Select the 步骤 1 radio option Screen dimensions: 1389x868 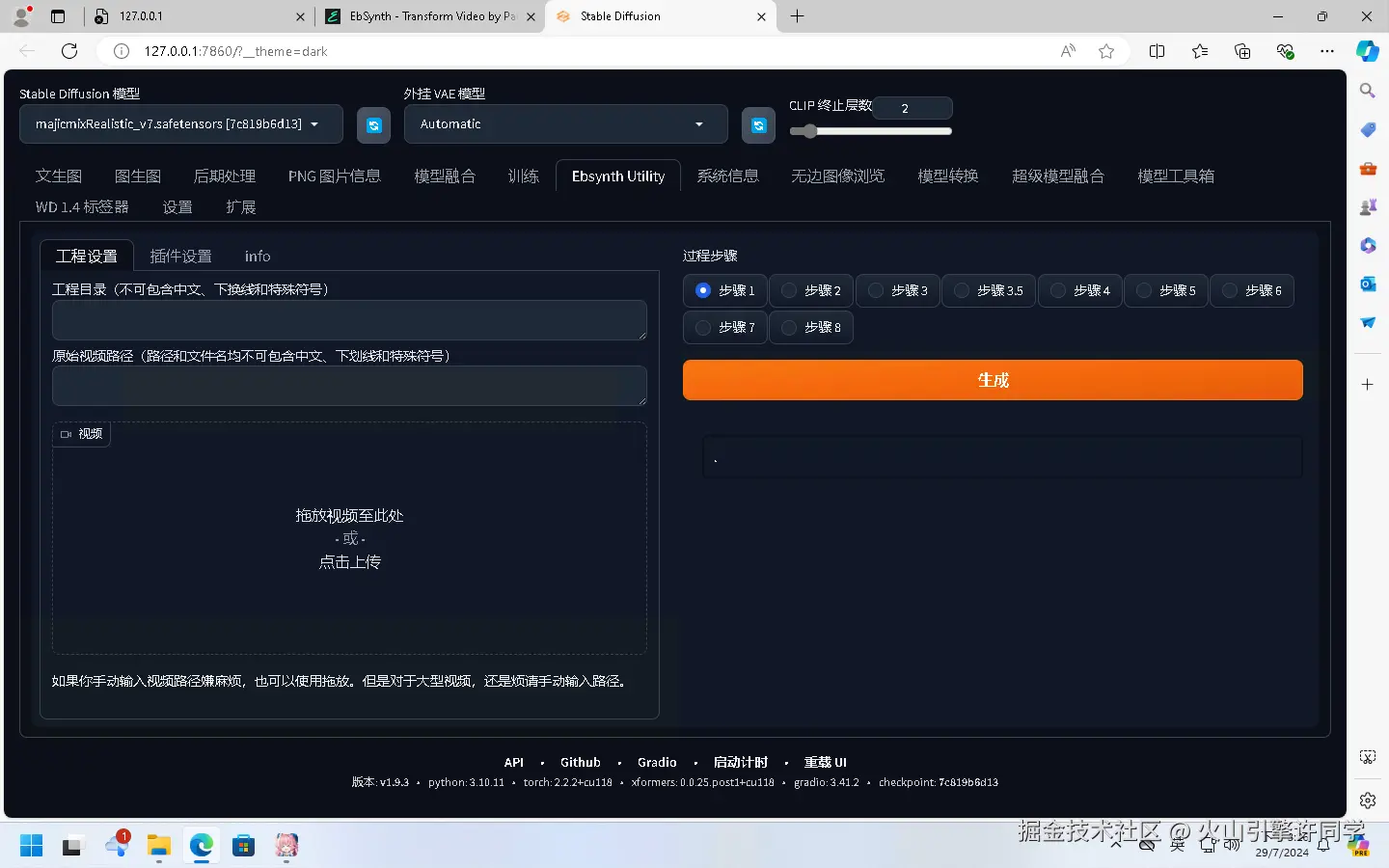tap(725, 290)
